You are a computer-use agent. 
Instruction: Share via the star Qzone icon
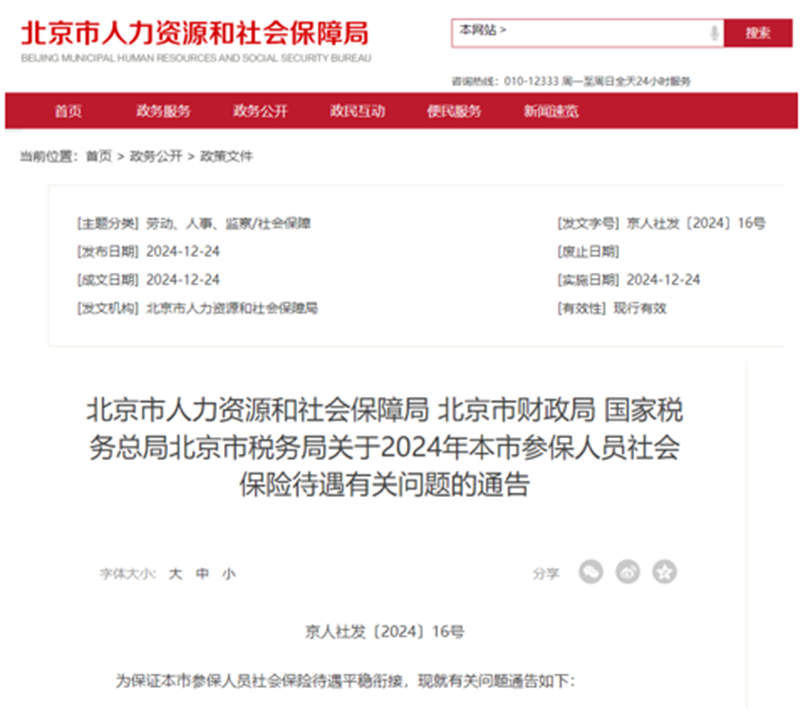point(665,572)
